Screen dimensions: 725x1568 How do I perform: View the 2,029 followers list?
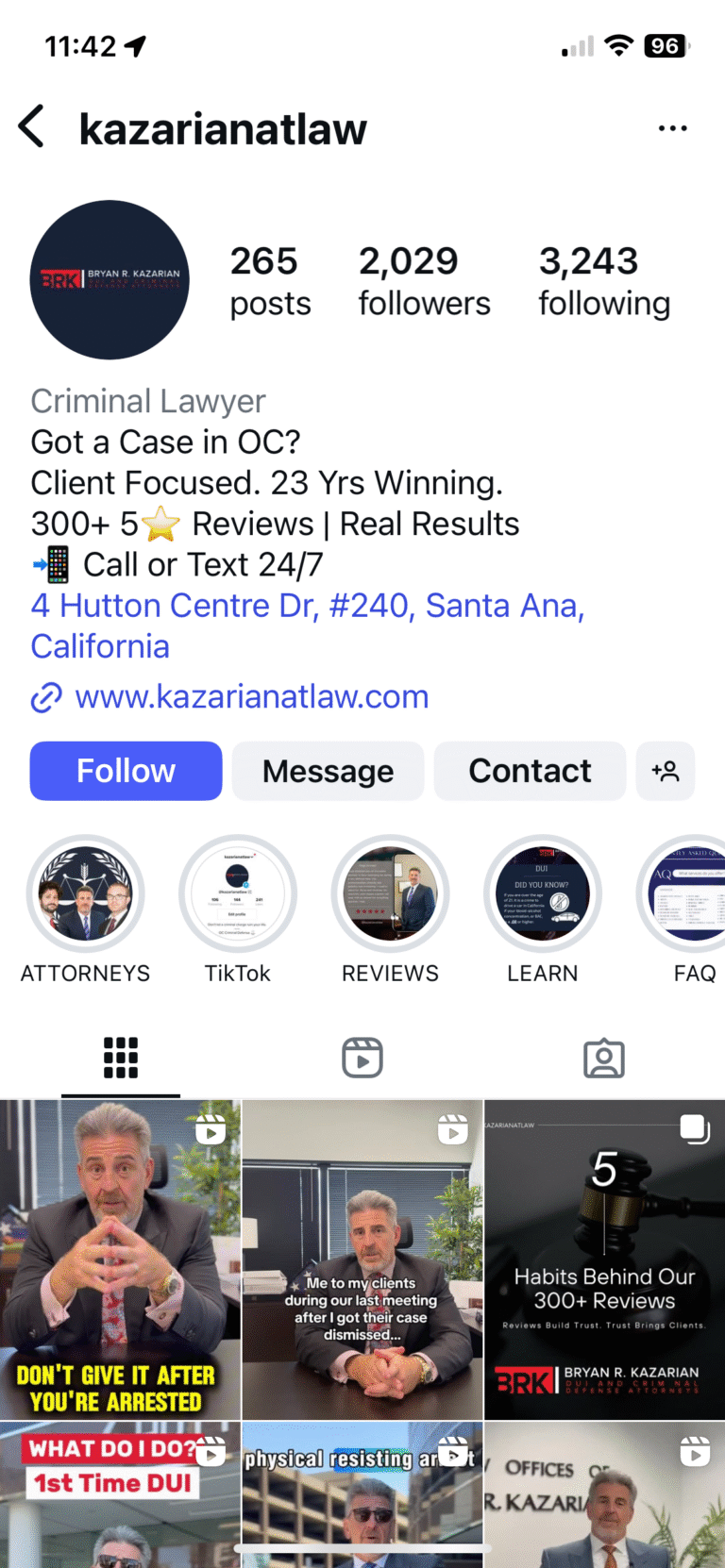click(x=424, y=281)
